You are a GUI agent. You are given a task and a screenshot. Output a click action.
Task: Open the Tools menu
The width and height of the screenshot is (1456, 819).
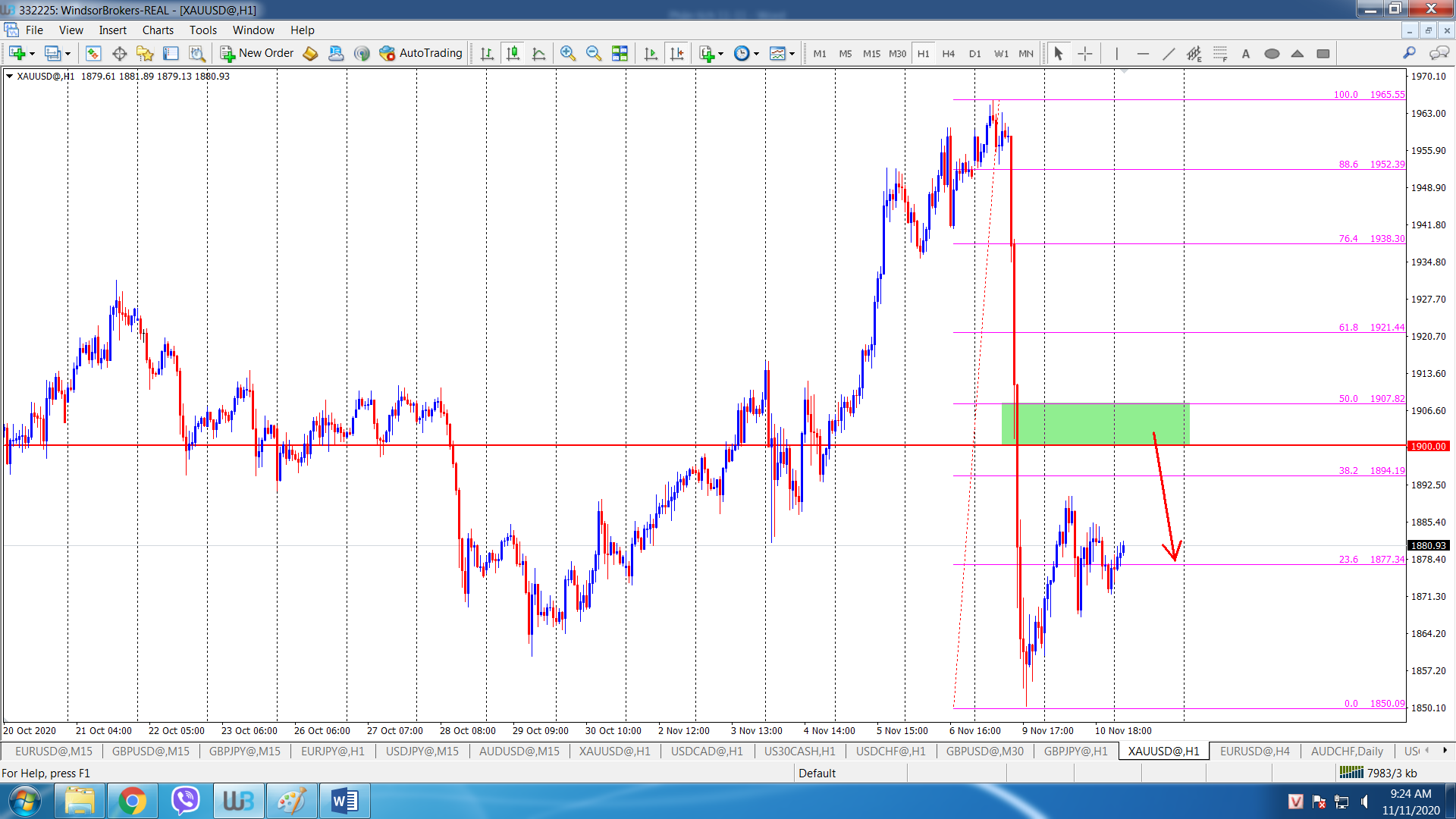coord(203,30)
